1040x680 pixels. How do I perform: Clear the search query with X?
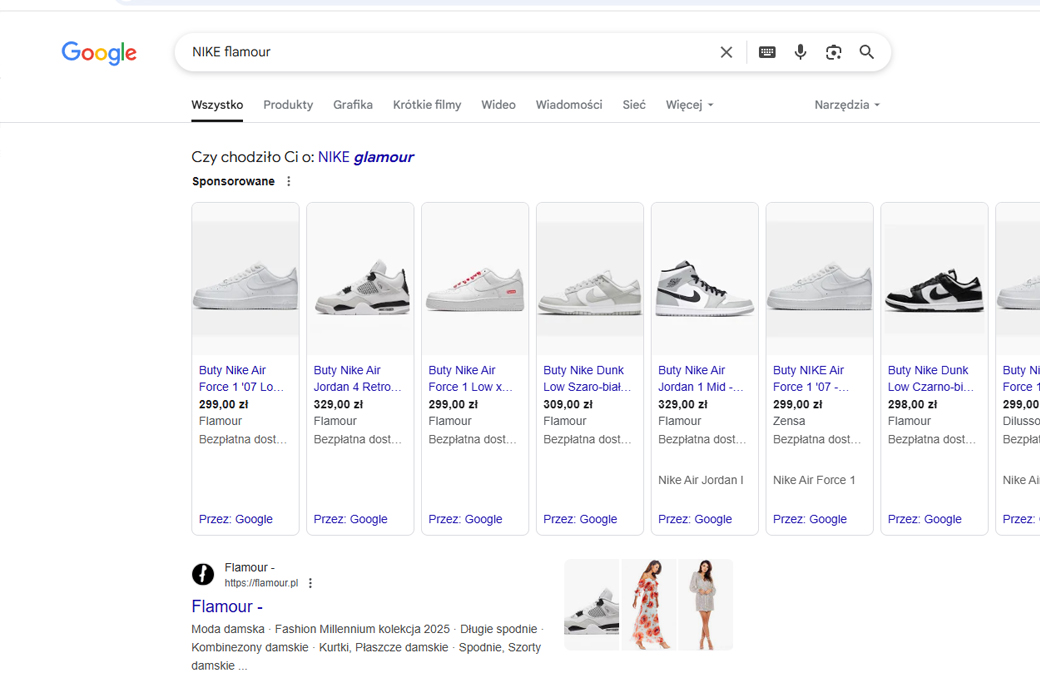tap(726, 52)
